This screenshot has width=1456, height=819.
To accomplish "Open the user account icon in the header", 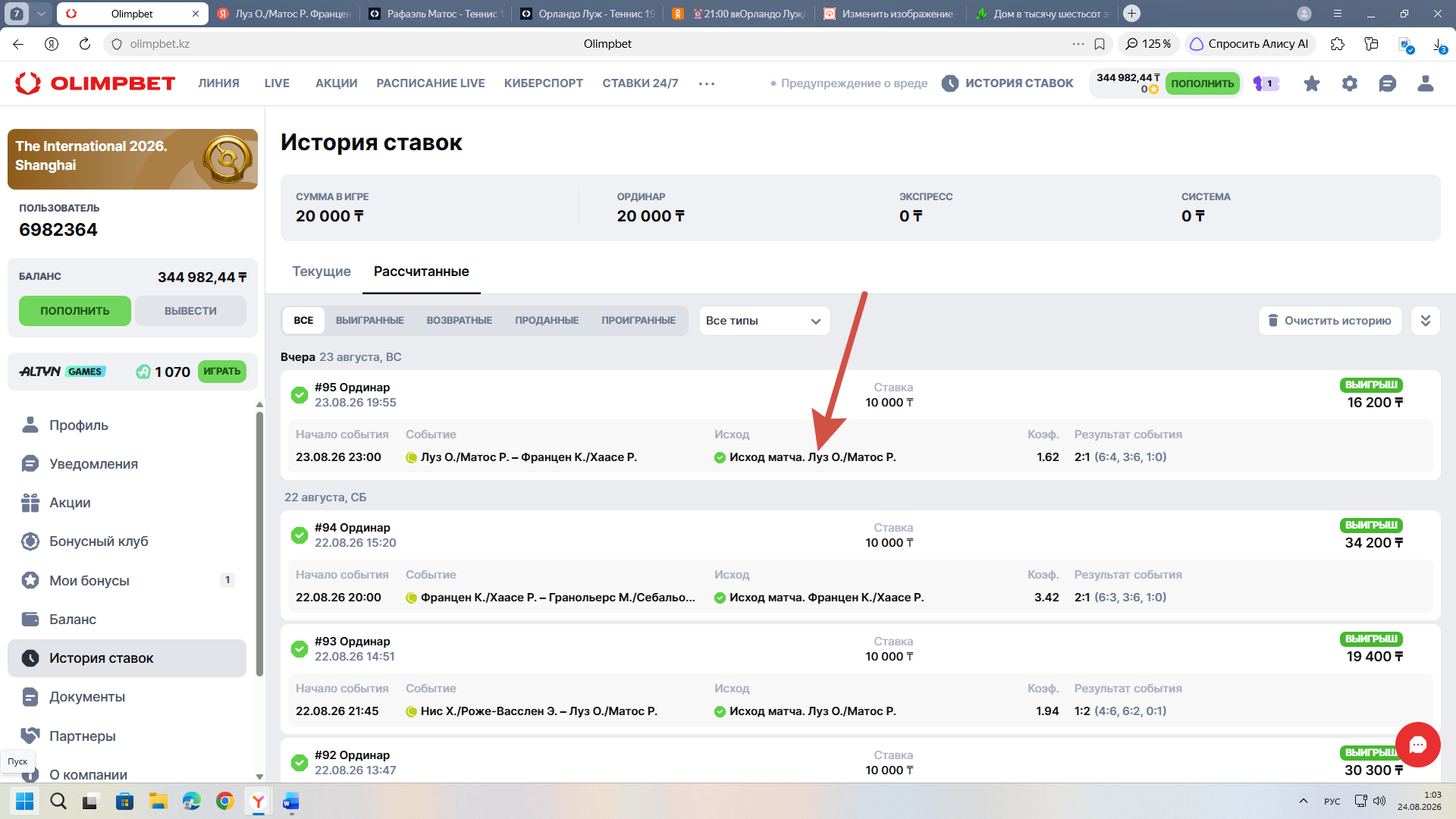I will 1426,83.
